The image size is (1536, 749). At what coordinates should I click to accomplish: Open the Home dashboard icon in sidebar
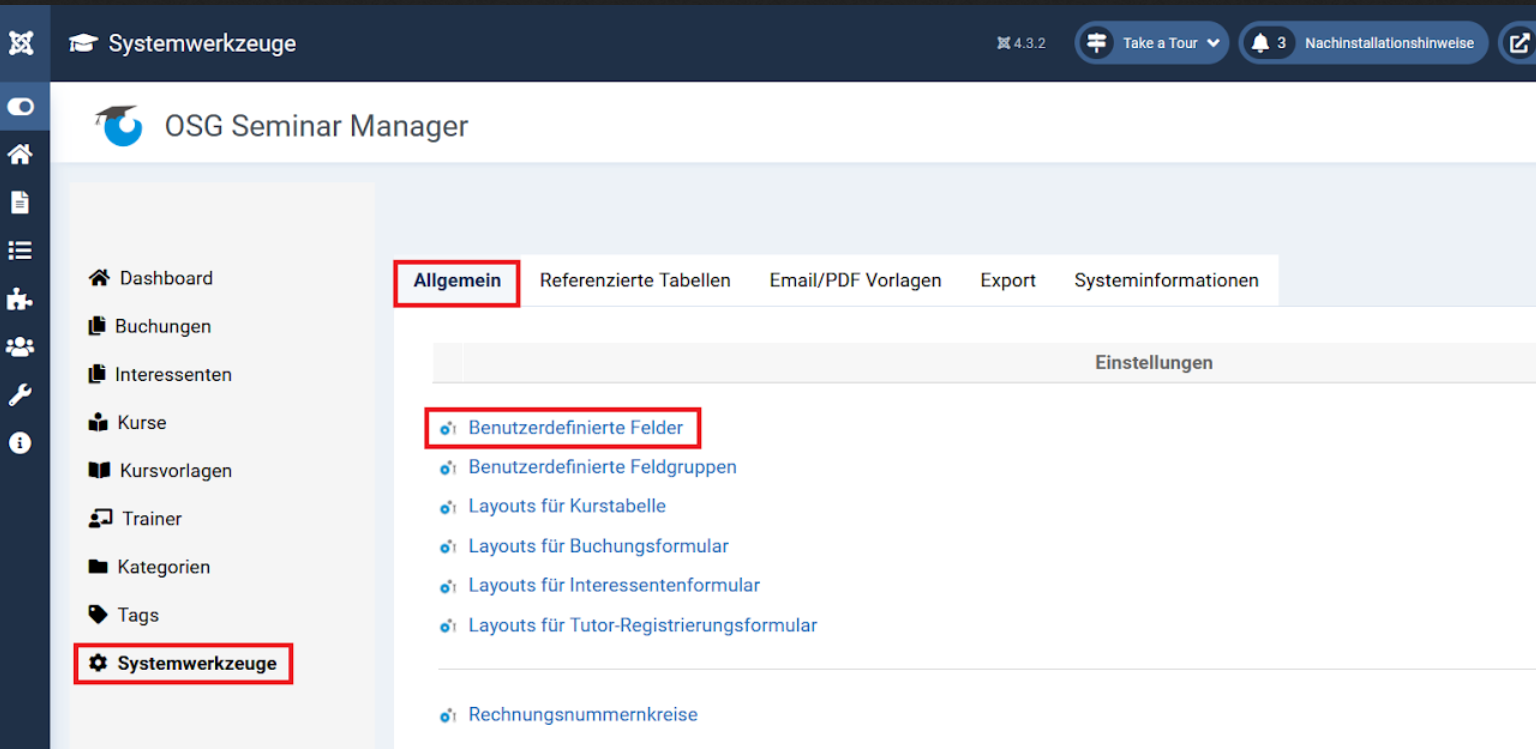(x=20, y=154)
